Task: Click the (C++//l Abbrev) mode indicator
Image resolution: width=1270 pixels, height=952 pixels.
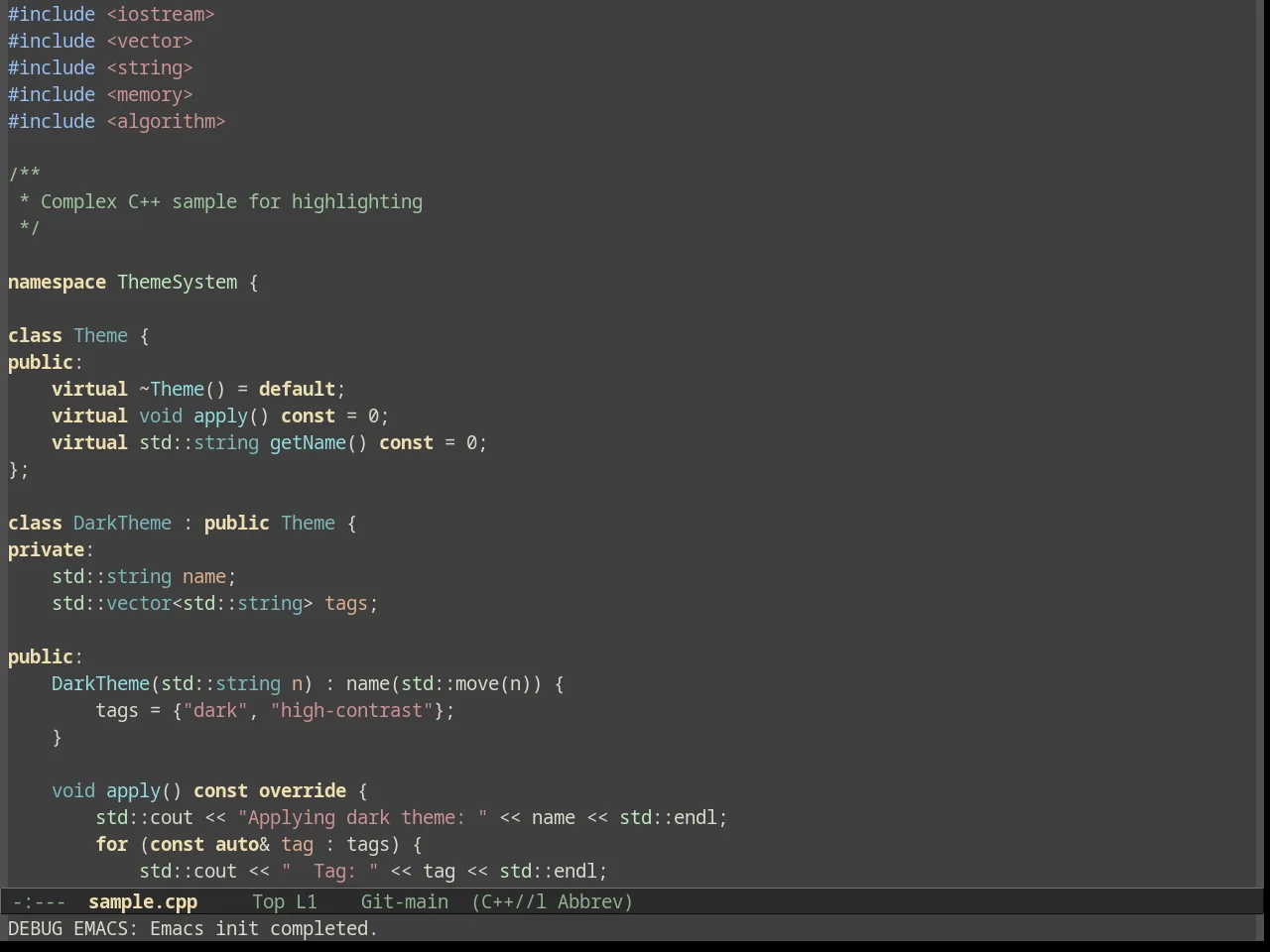Action: [553, 902]
